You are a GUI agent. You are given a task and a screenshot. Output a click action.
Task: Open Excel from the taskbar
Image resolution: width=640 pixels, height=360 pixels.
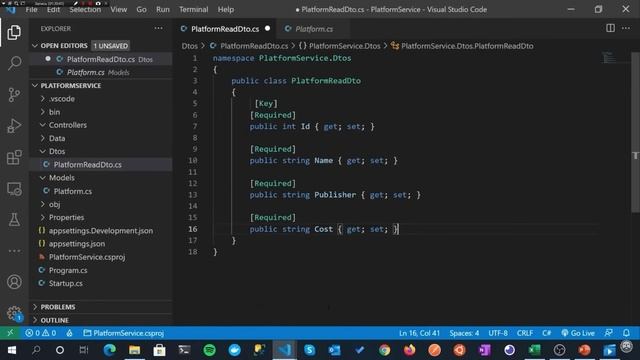[534, 350]
